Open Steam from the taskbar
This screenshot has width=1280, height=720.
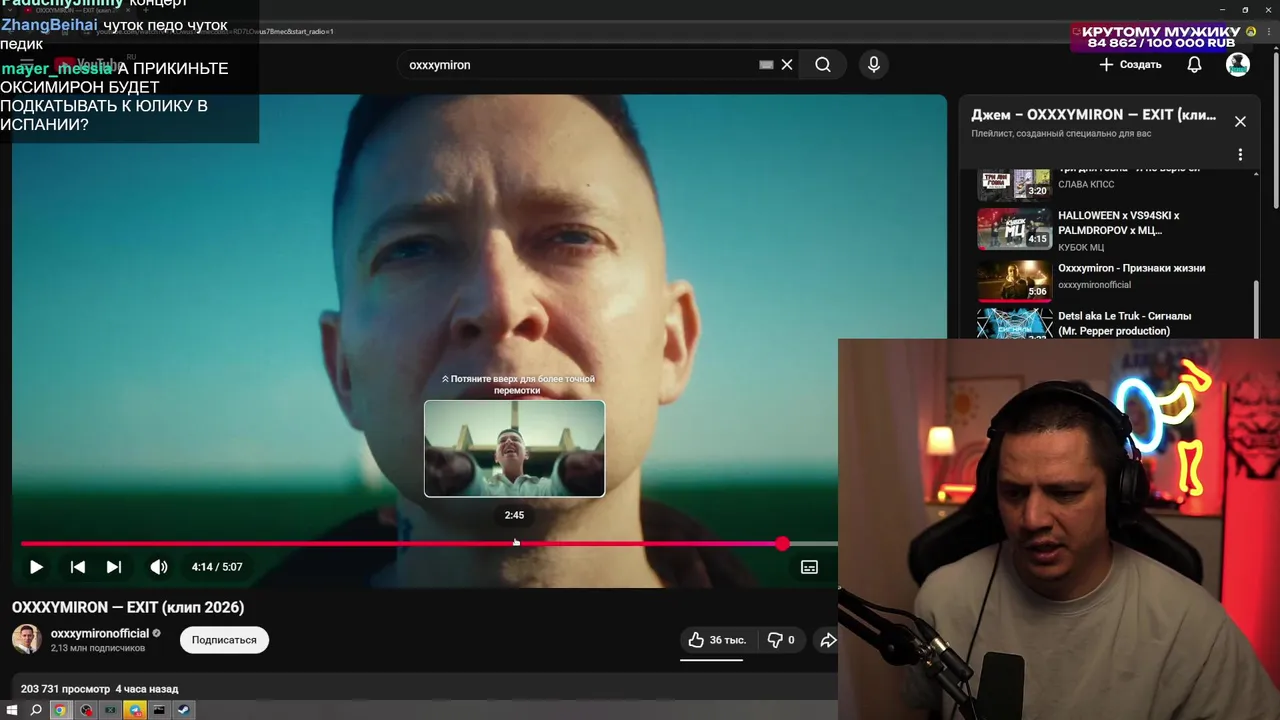(184, 710)
